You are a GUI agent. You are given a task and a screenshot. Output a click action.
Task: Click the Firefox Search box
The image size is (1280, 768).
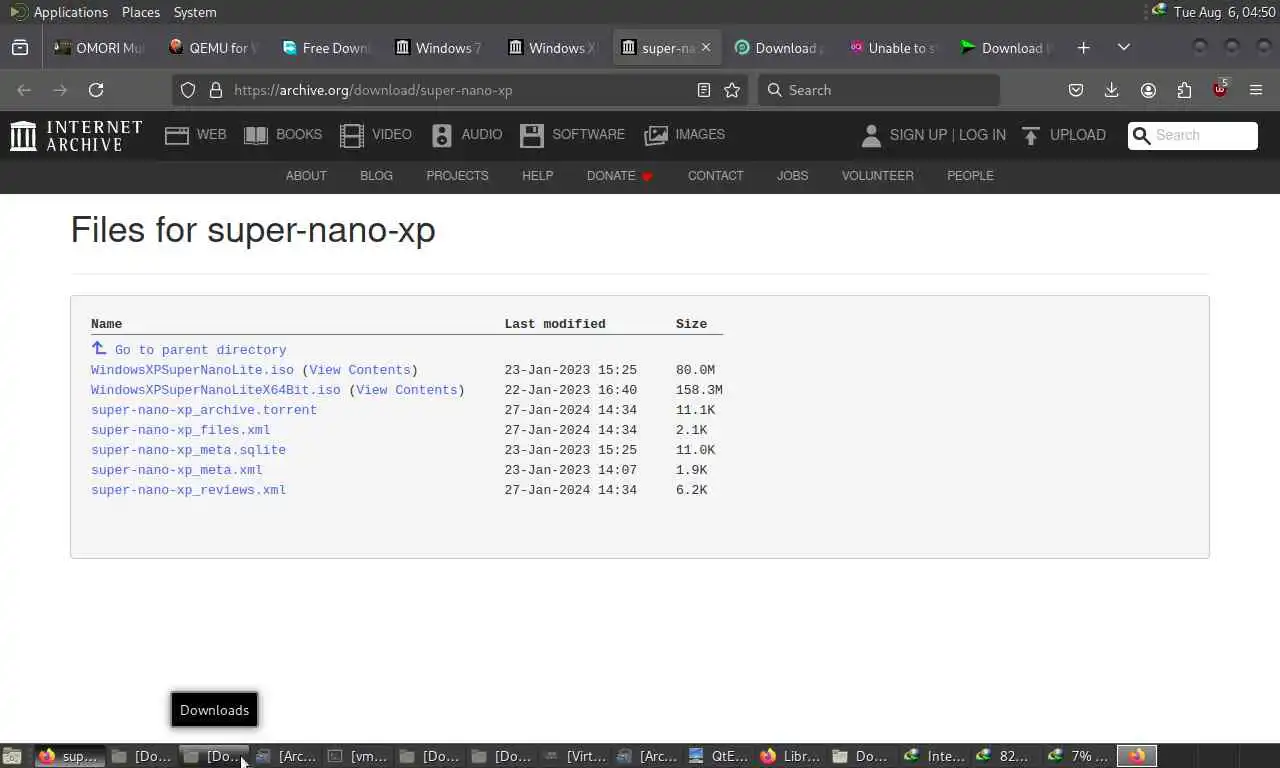click(879, 90)
